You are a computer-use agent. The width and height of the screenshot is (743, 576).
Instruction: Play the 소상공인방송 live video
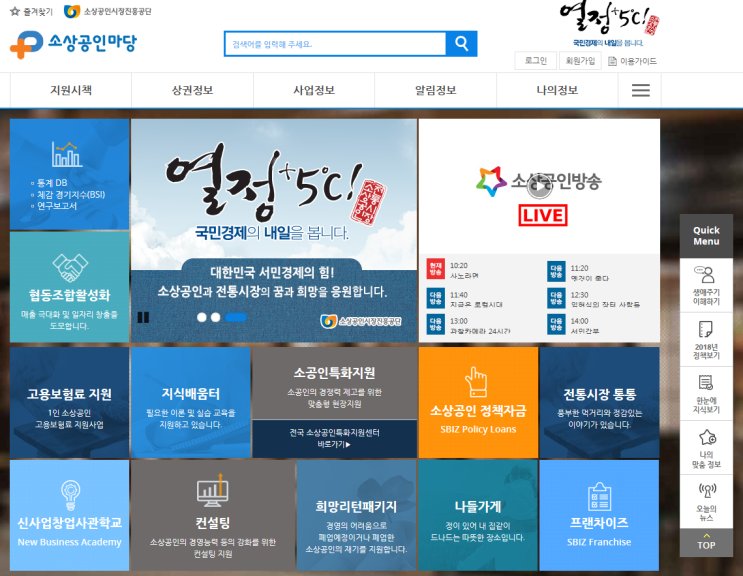pyautogui.click(x=539, y=187)
